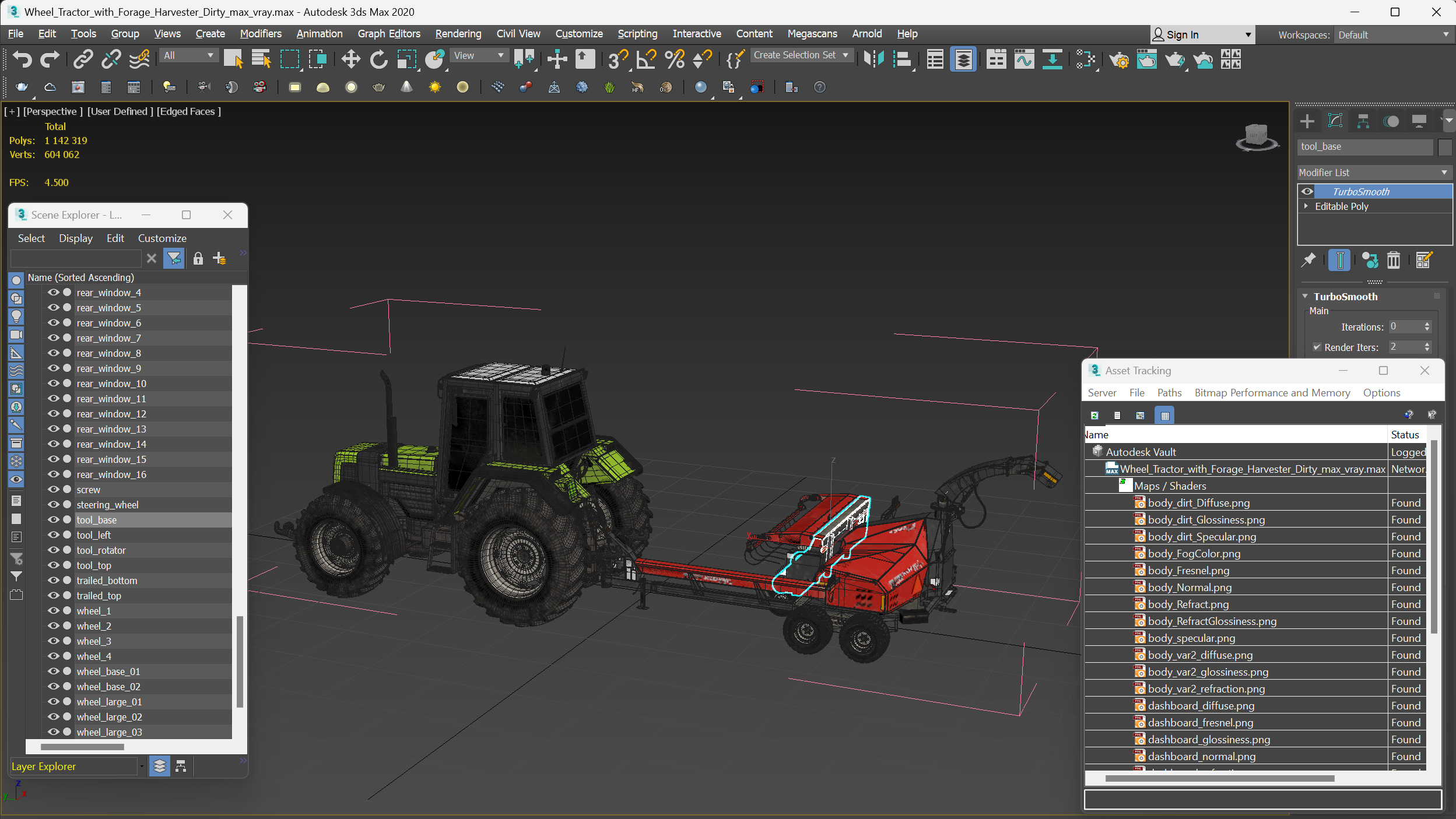Toggle visibility of tool_base object
This screenshot has height=819, width=1456.
(x=52, y=519)
